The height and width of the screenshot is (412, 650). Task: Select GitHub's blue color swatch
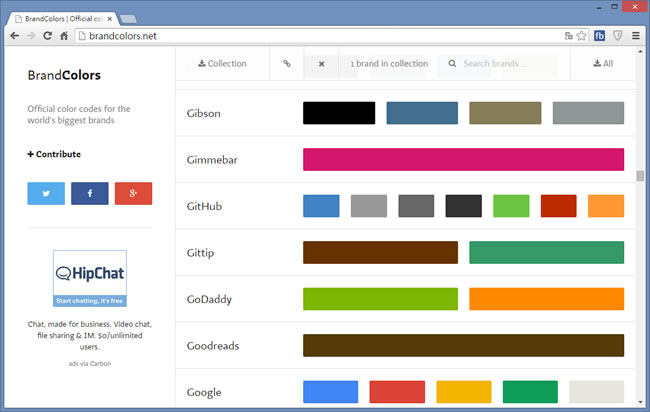point(321,206)
